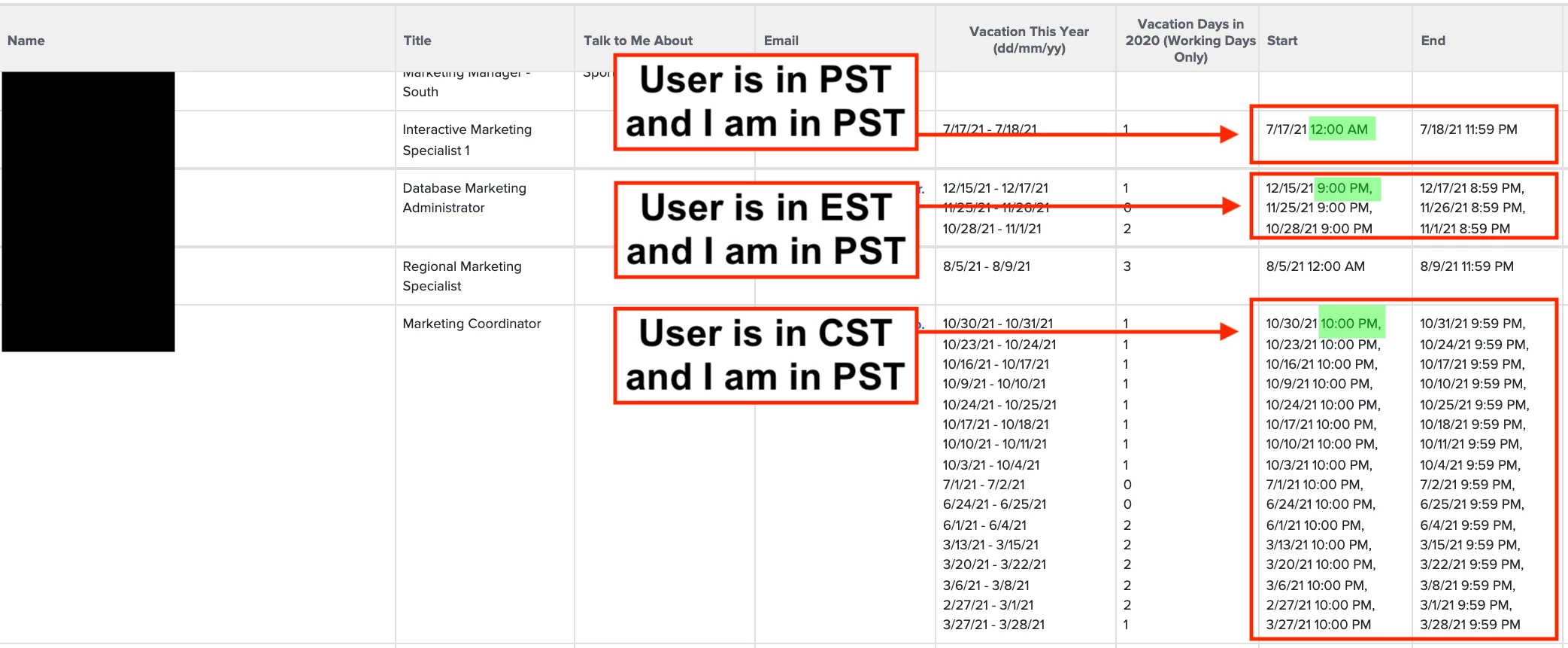Click the end value 3/28/21 9:59 PM

tap(1470, 625)
